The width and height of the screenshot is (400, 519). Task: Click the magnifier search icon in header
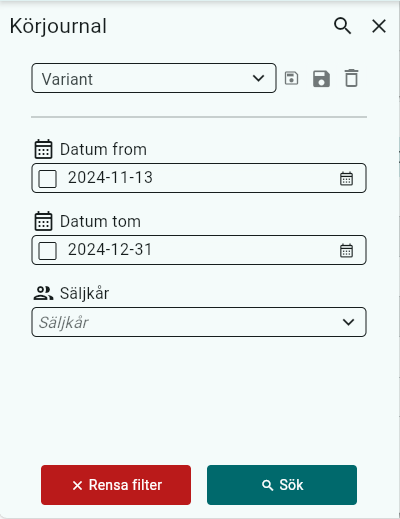343,26
